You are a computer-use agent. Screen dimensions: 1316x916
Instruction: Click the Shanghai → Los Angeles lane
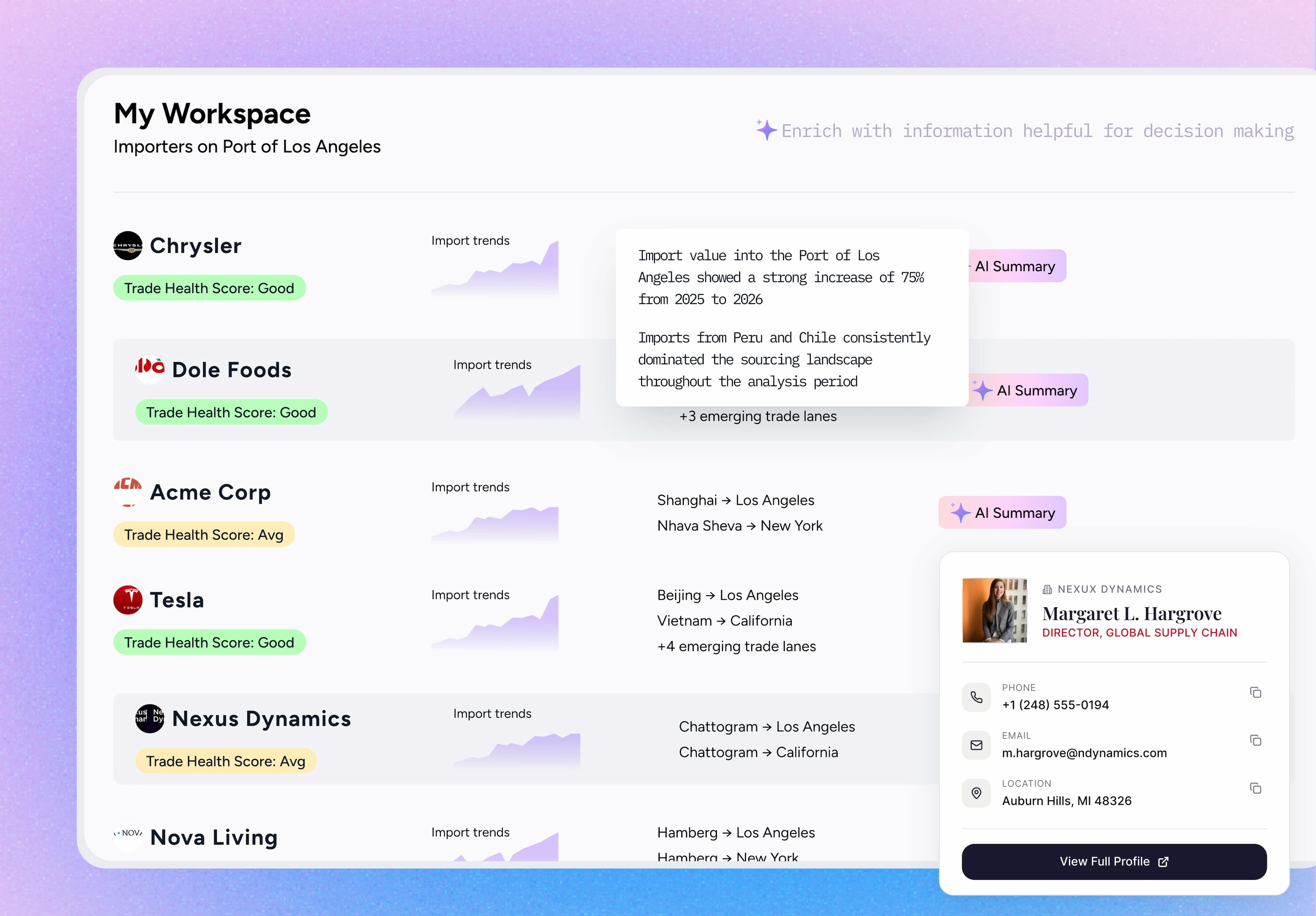pos(735,500)
